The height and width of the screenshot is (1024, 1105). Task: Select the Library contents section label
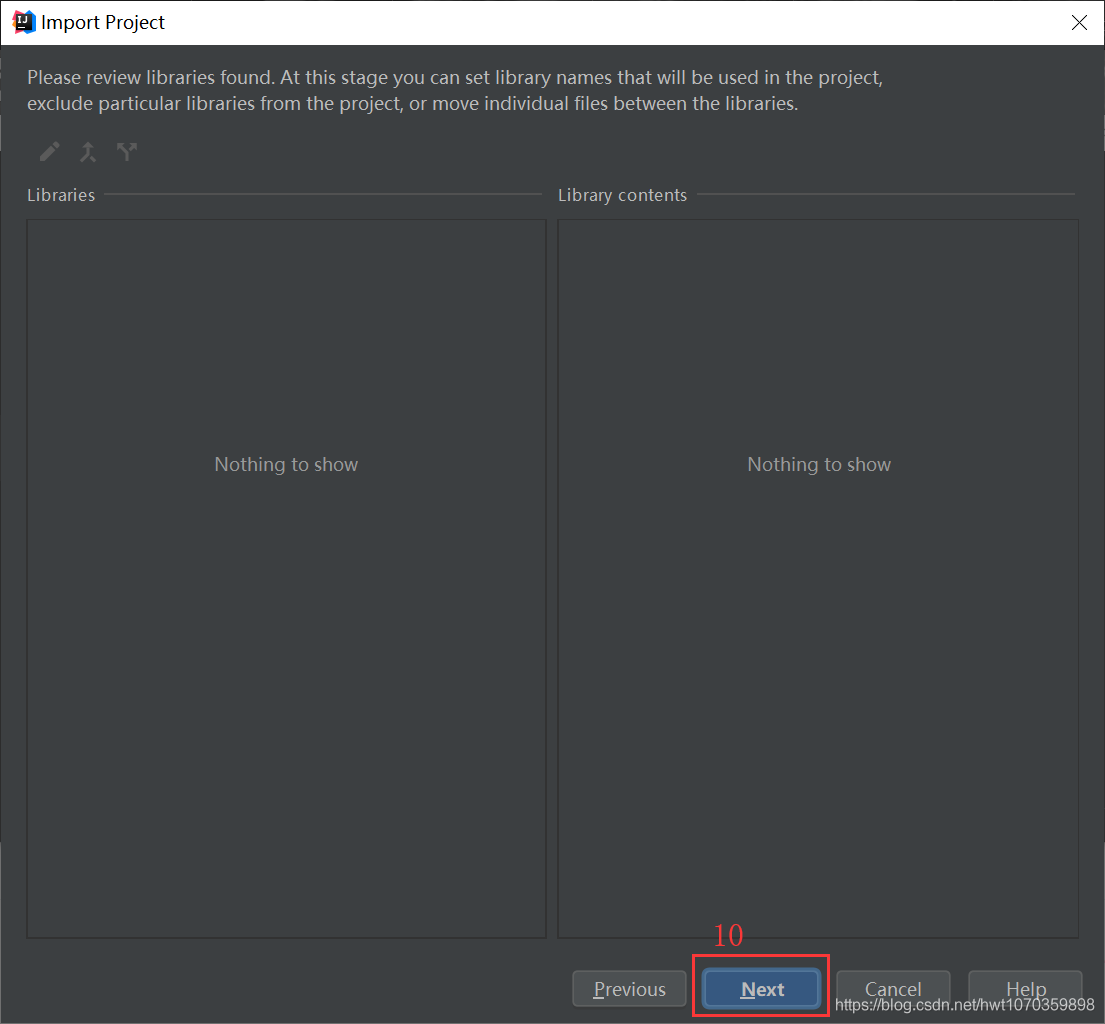point(622,195)
